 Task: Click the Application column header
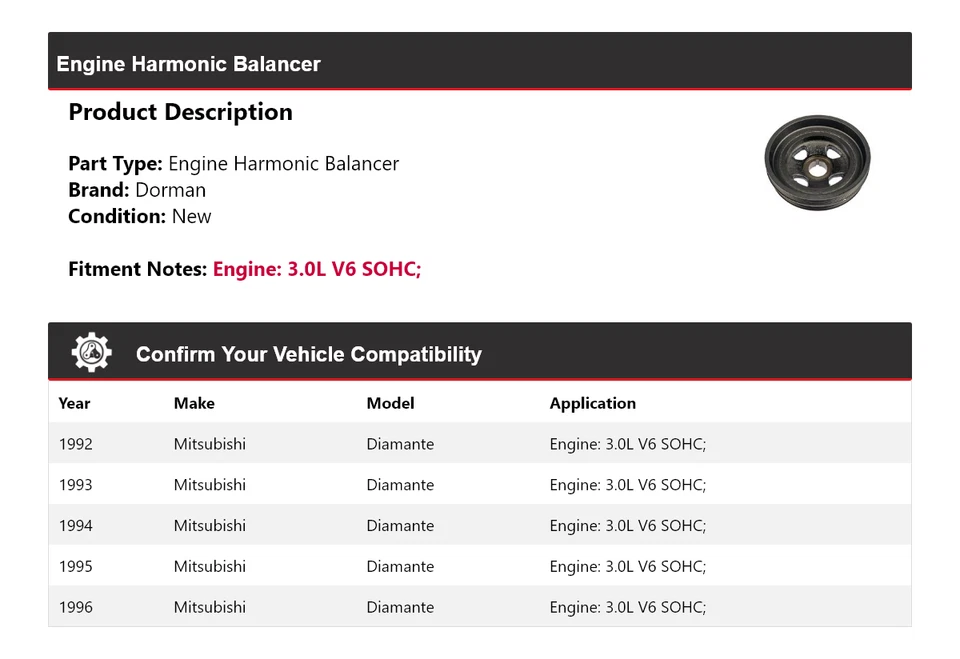coord(592,403)
